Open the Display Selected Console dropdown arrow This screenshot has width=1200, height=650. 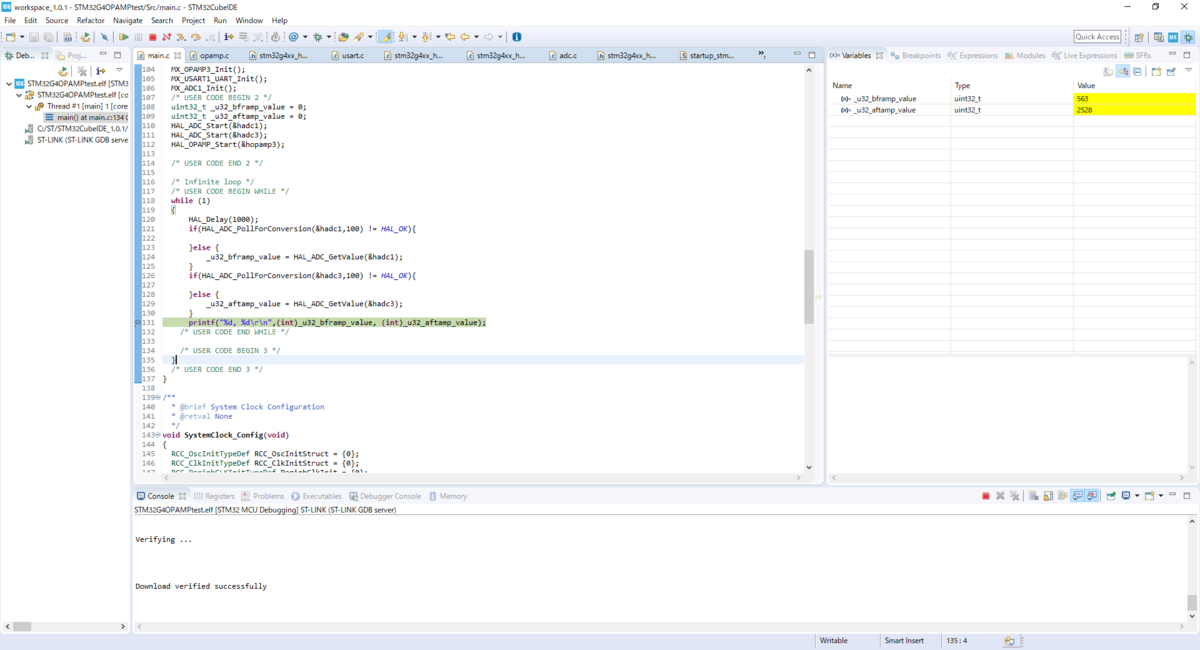tap(1137, 496)
